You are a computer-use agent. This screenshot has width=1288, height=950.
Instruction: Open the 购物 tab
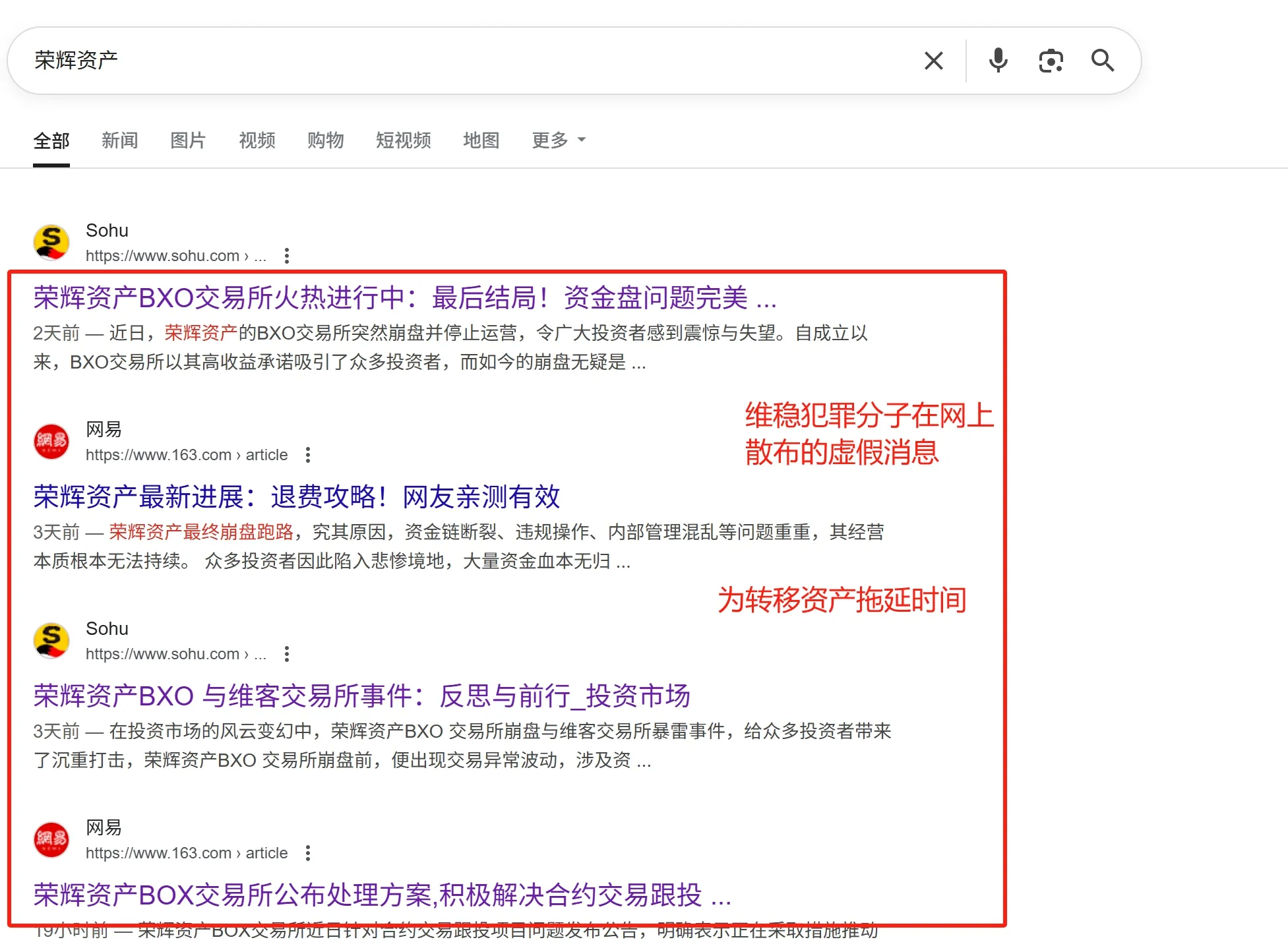[x=326, y=140]
